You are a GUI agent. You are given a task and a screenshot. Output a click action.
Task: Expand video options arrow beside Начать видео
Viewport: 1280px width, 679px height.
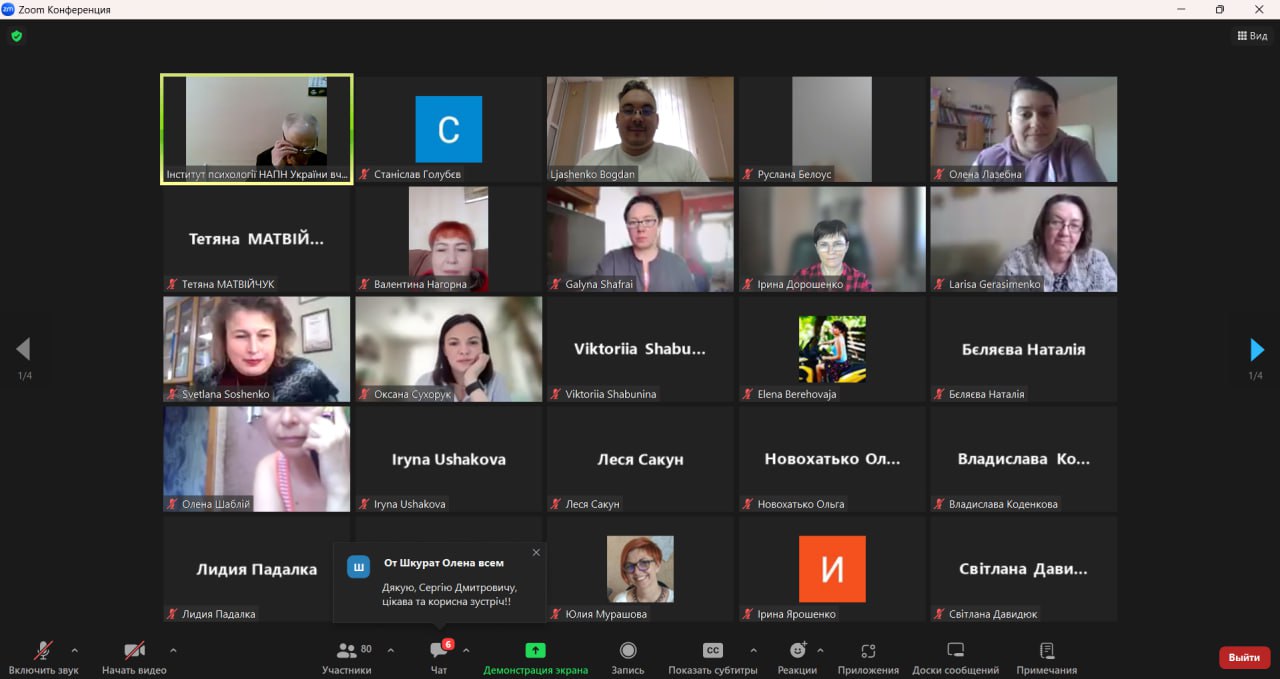click(x=173, y=650)
